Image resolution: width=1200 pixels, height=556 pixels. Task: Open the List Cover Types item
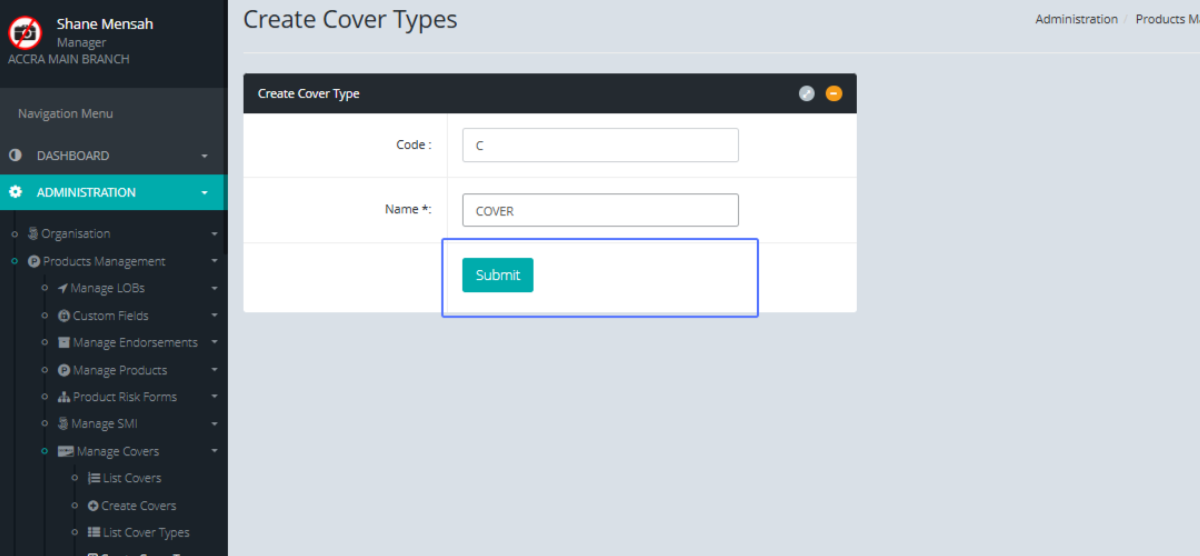click(145, 533)
